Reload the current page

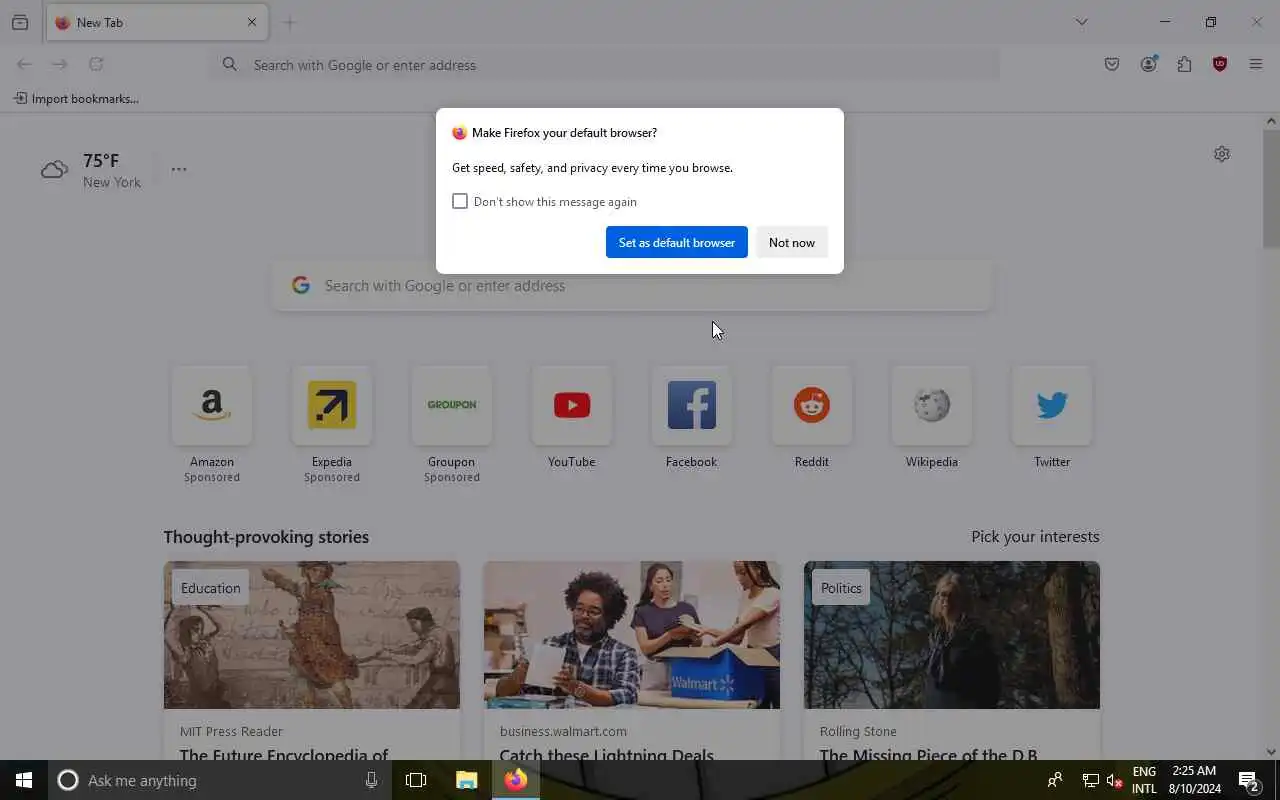click(96, 64)
